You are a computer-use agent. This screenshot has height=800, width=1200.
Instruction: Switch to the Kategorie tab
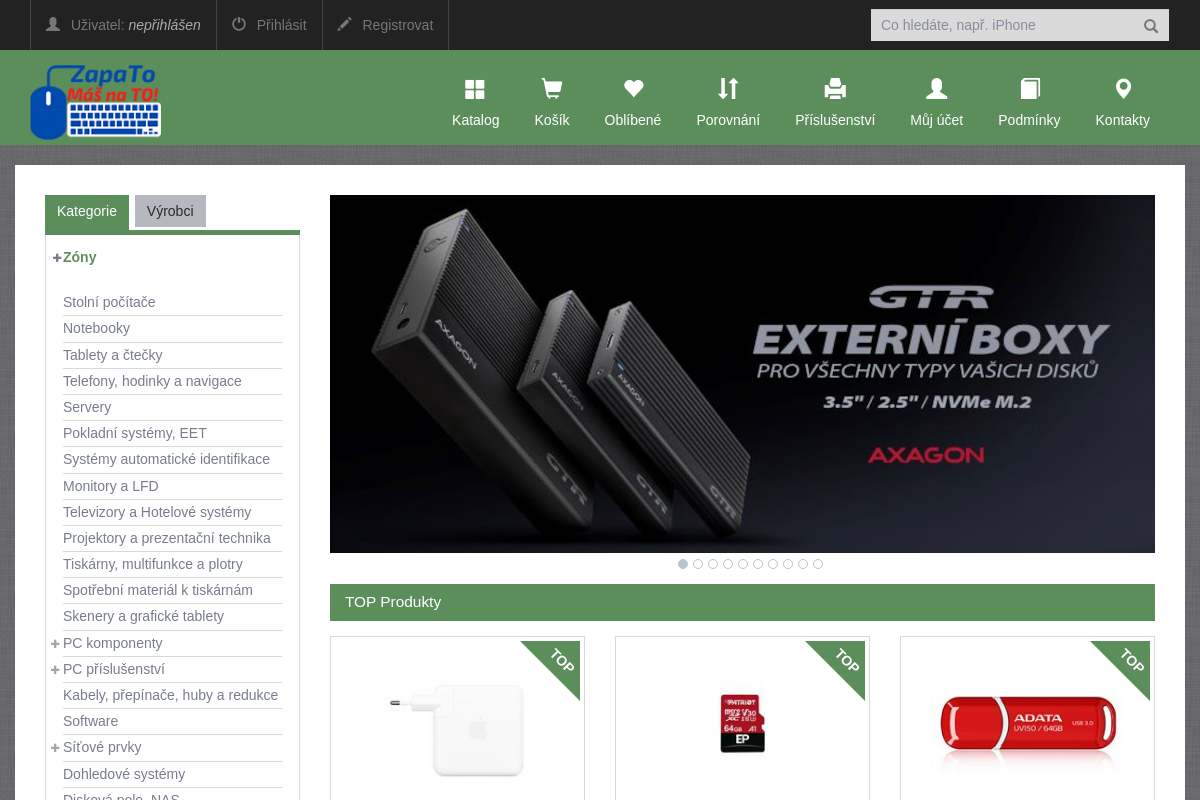click(87, 212)
